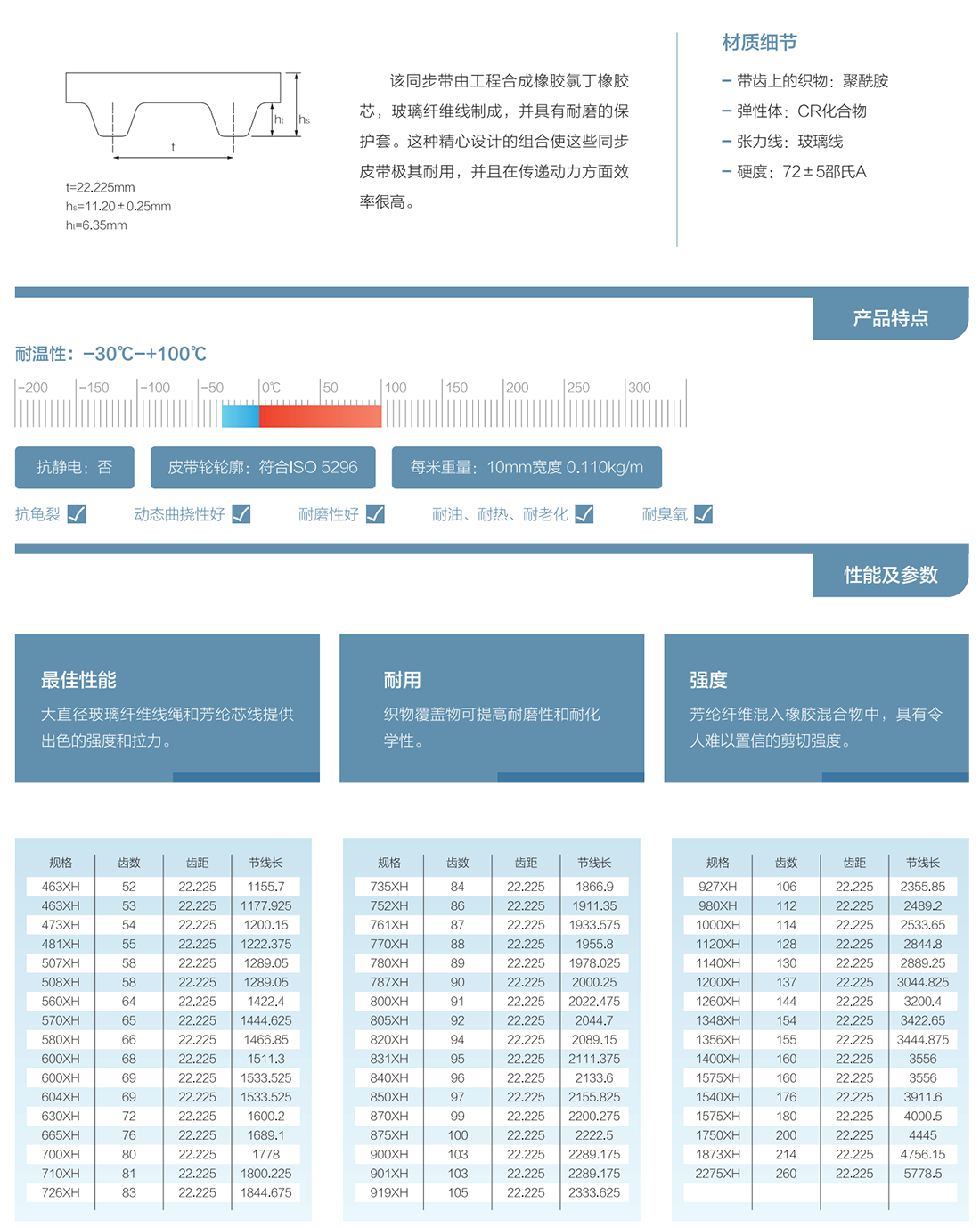
Task: Select the 产品特点 section tab
Action: coord(890,318)
